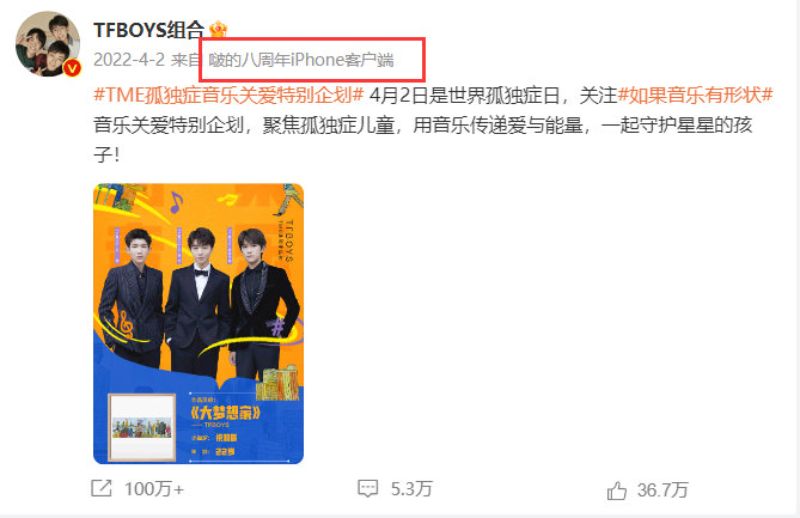This screenshot has height=518, width=800.
Task: Click the crown membership icon beside username
Action: [x=218, y=30]
